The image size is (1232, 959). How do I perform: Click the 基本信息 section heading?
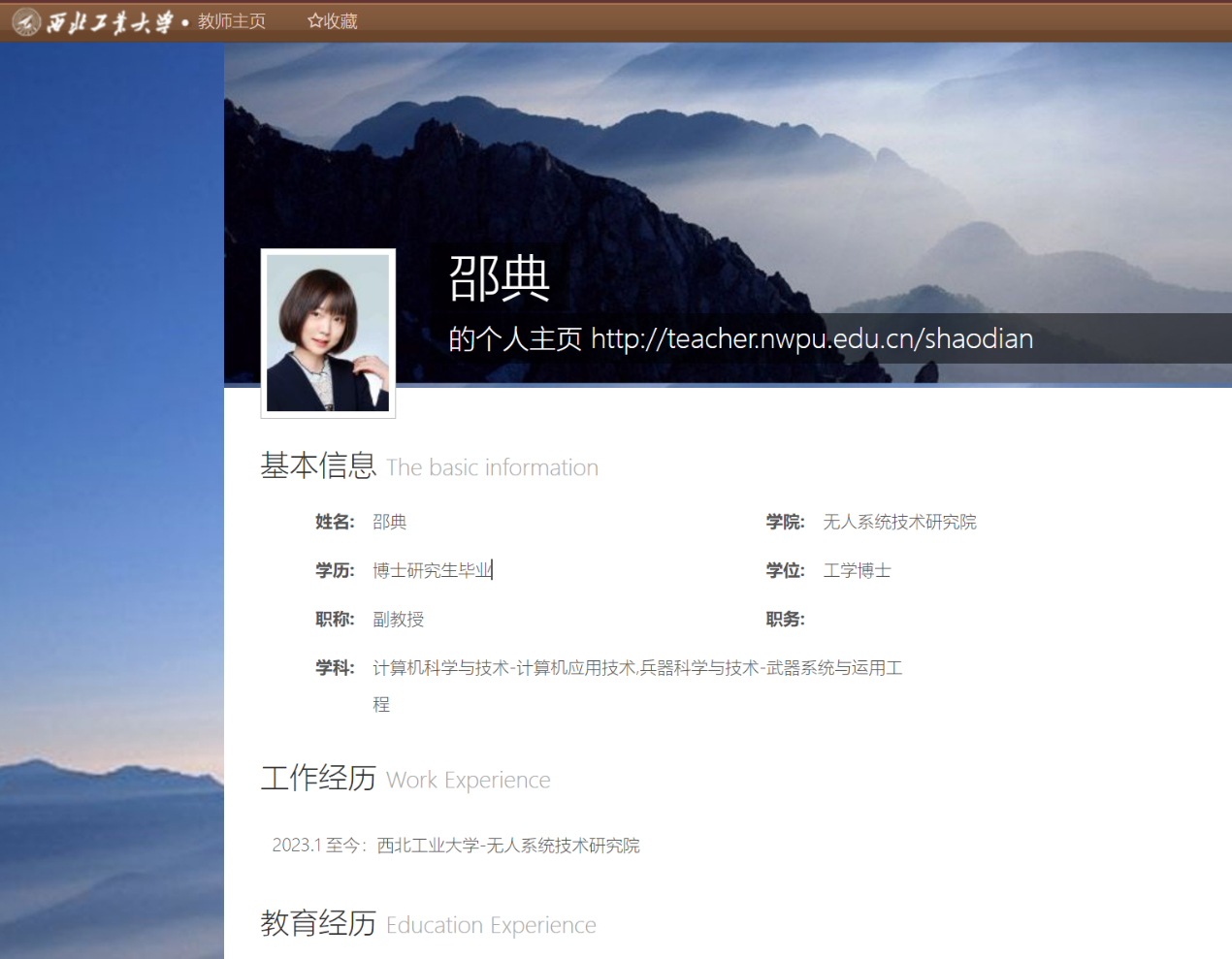(318, 465)
